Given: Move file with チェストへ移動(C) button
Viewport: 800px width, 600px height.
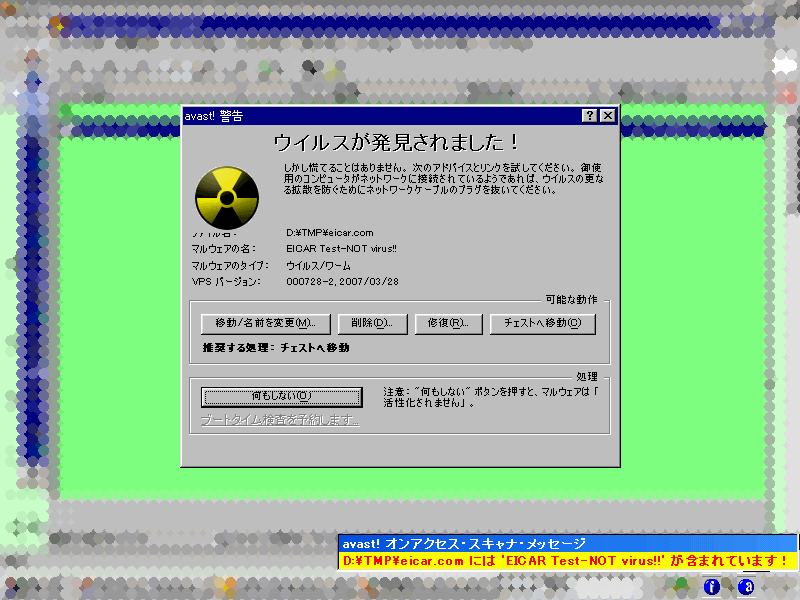Looking at the screenshot, I should (x=542, y=323).
